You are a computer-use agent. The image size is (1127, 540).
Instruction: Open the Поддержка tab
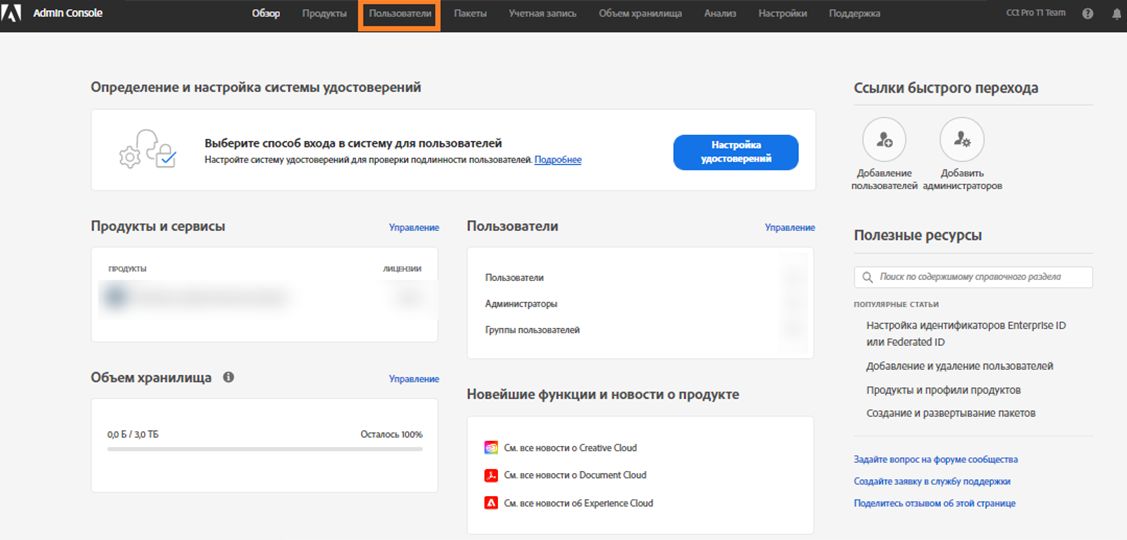coord(854,14)
